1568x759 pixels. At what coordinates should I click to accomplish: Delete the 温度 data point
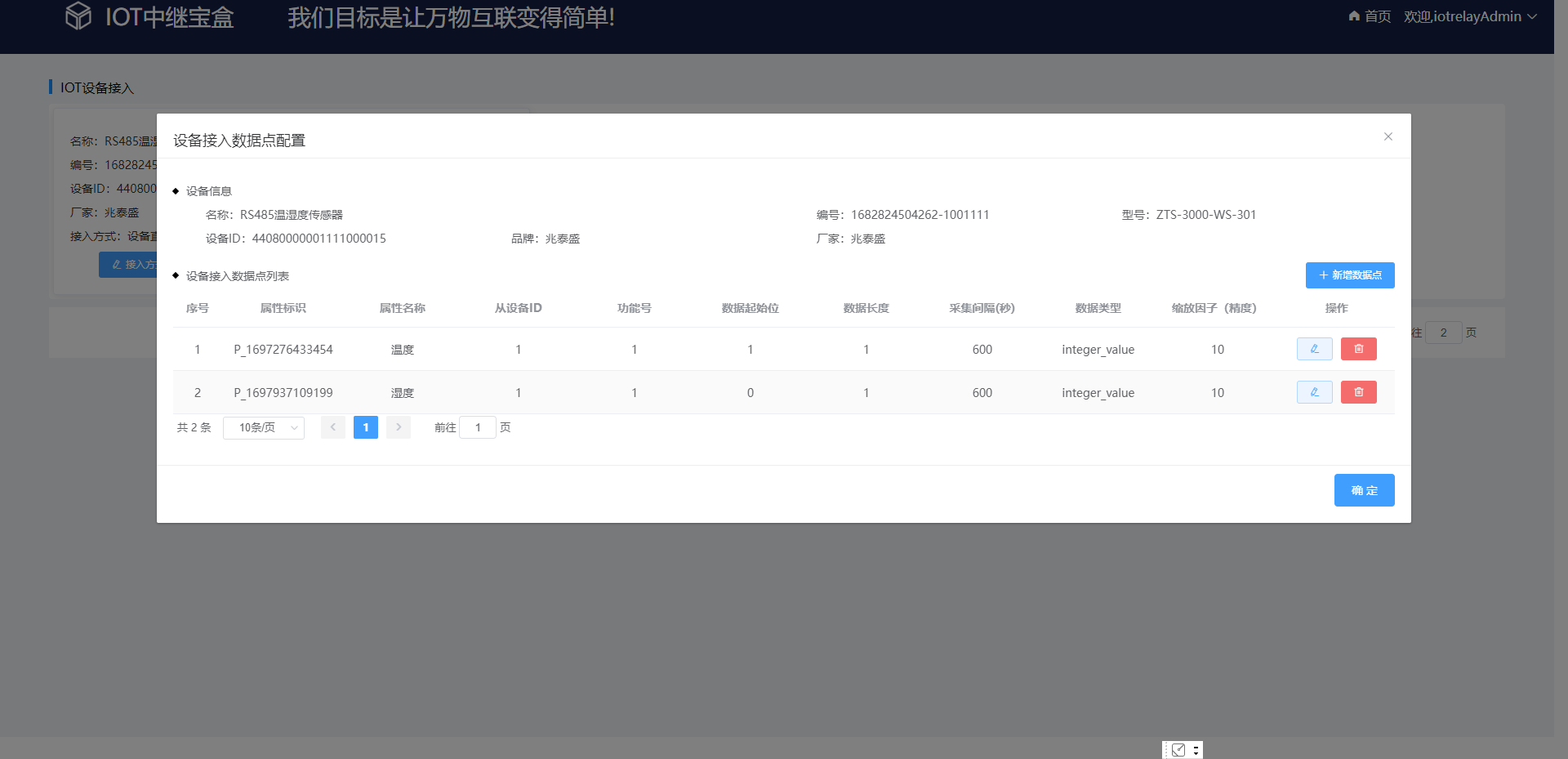[1358, 349]
